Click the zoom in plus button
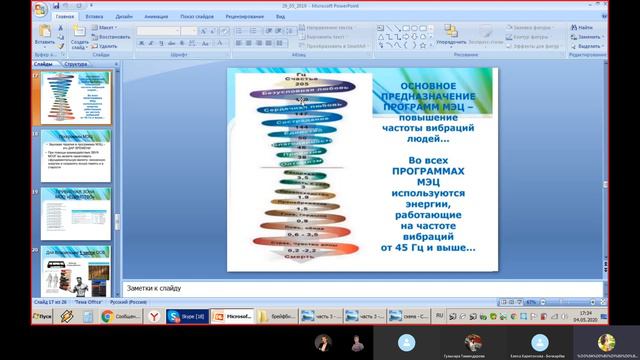 593,302
